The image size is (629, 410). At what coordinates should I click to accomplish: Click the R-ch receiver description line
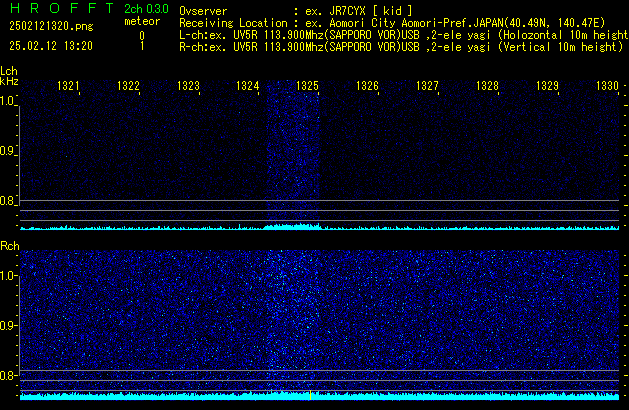[401, 47]
